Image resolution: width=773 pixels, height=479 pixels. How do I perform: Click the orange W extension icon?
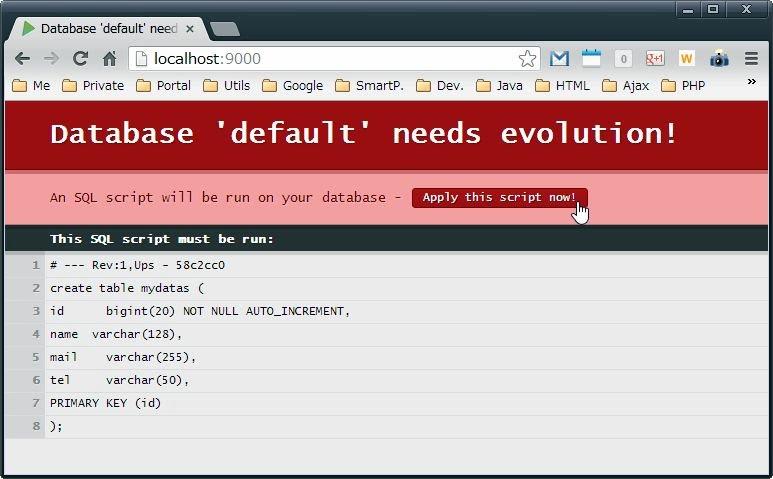tap(686, 59)
